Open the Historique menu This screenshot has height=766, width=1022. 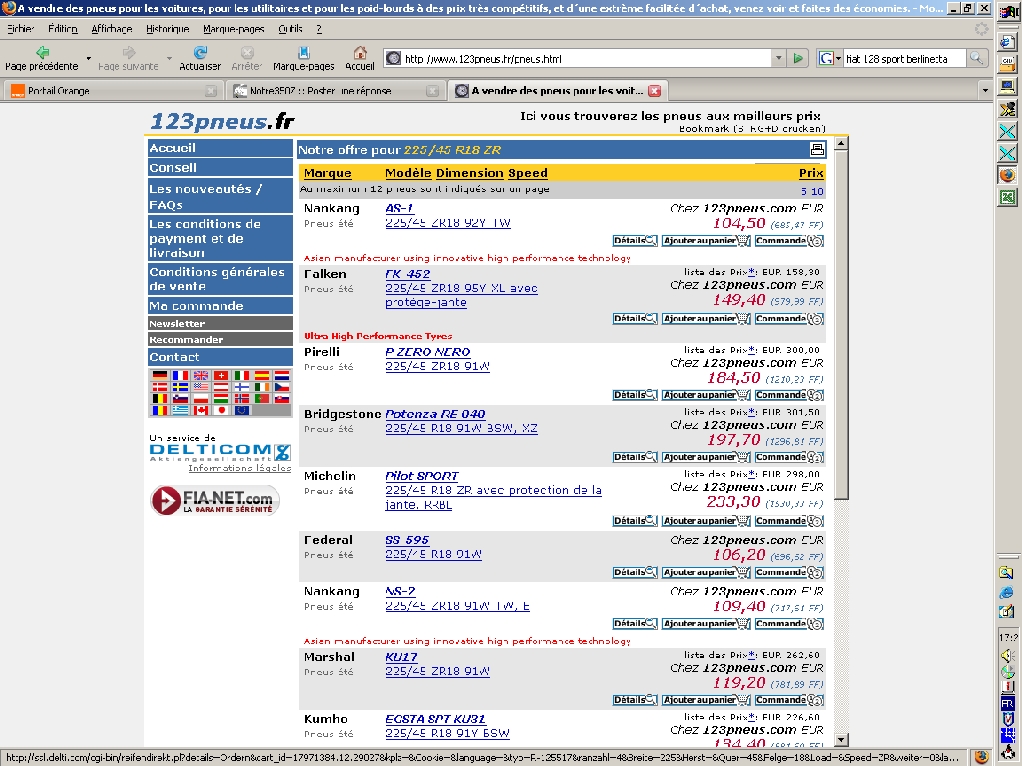coord(168,29)
